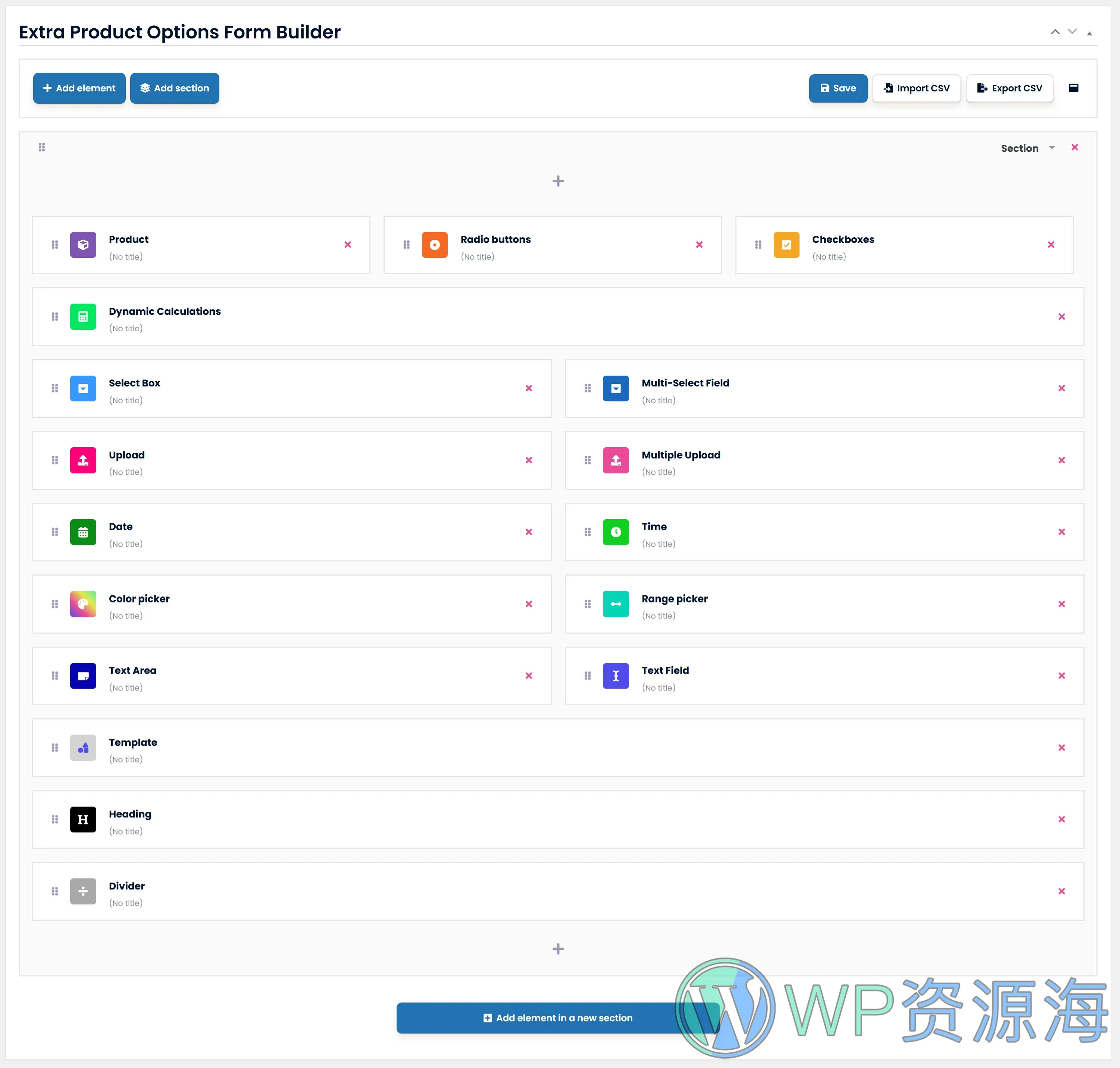Delete the Dynamic Calculations element

[1061, 317]
